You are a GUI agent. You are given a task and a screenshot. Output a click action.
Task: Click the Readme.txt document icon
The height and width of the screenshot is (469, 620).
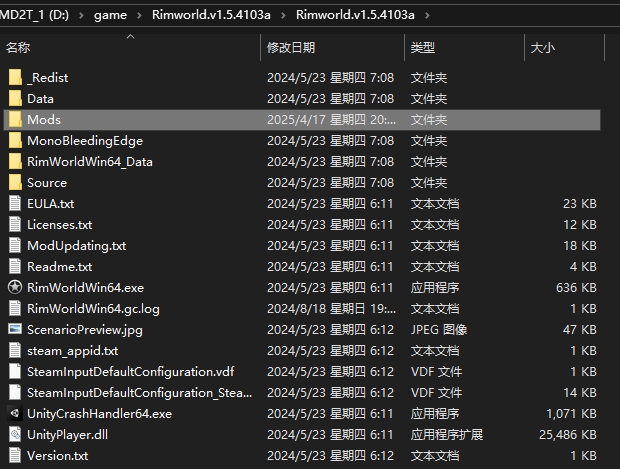tap(15, 266)
